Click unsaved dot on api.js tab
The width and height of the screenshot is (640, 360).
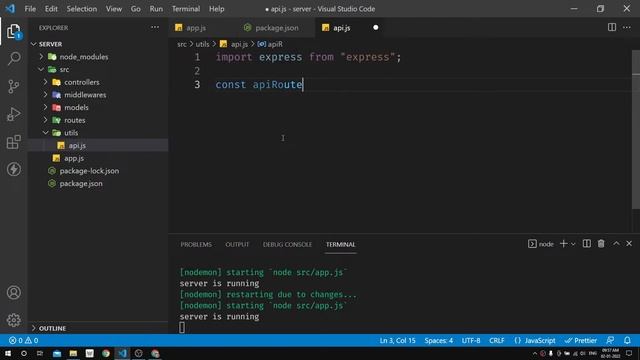[x=376, y=28]
